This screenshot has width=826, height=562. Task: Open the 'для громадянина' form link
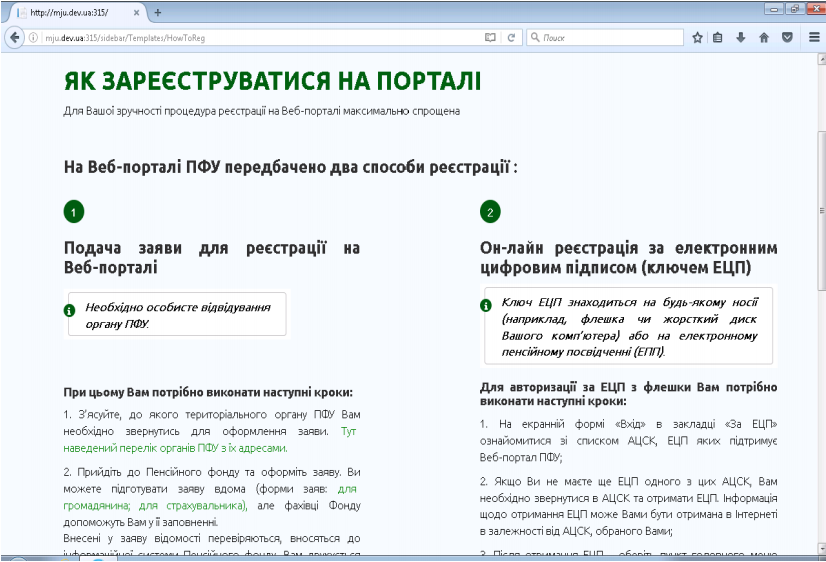[210, 497]
